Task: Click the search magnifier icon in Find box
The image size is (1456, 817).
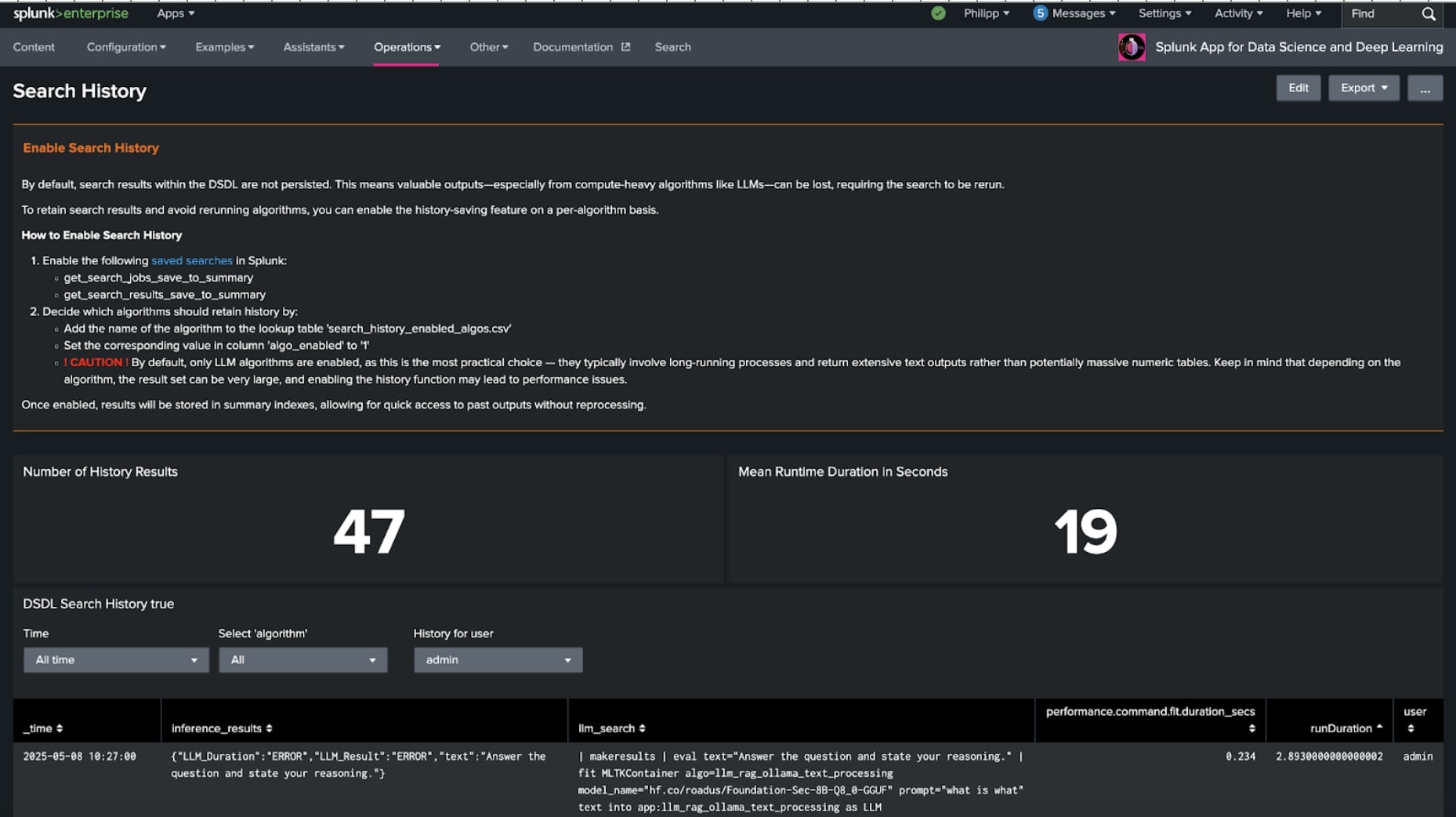Action: tap(1429, 14)
